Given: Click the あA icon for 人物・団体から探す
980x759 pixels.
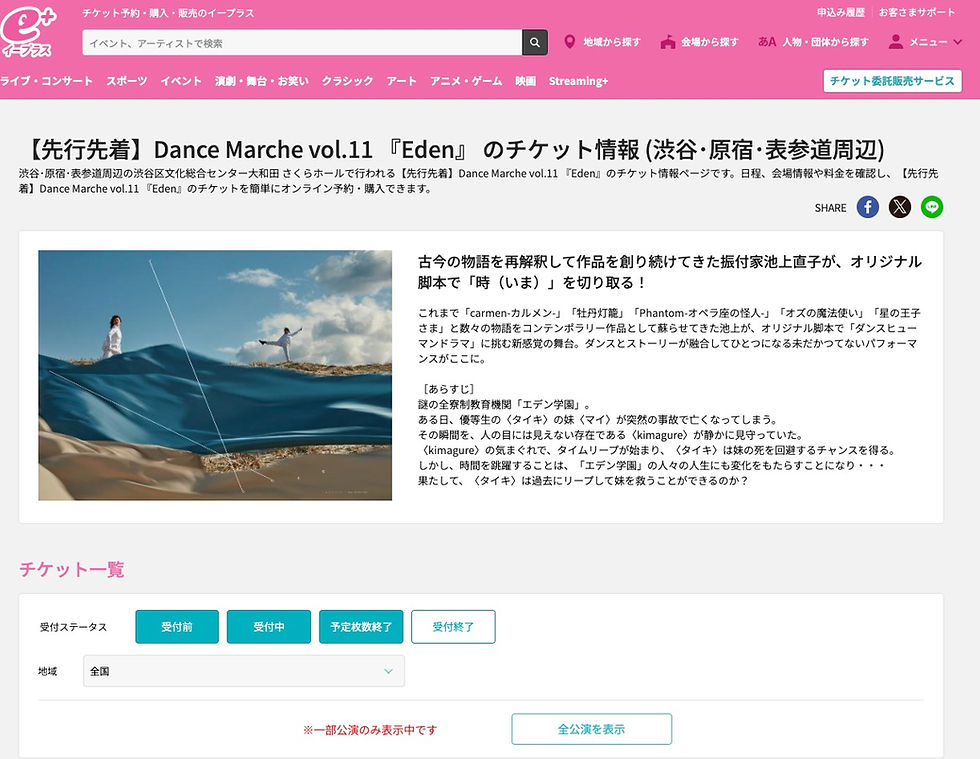Looking at the screenshot, I should (767, 42).
